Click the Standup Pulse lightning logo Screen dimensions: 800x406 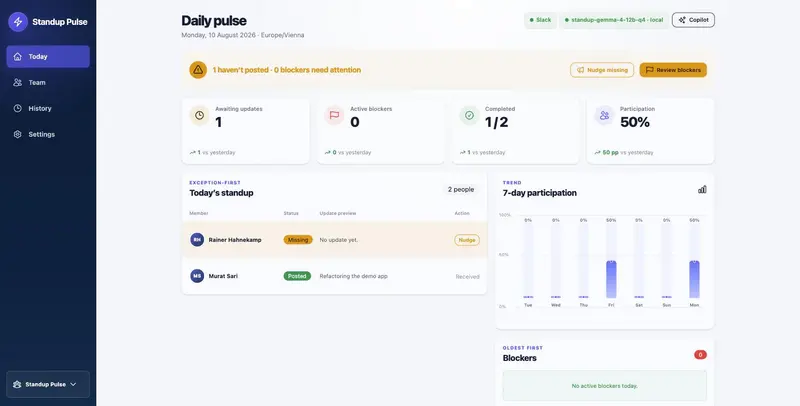[x=18, y=22]
